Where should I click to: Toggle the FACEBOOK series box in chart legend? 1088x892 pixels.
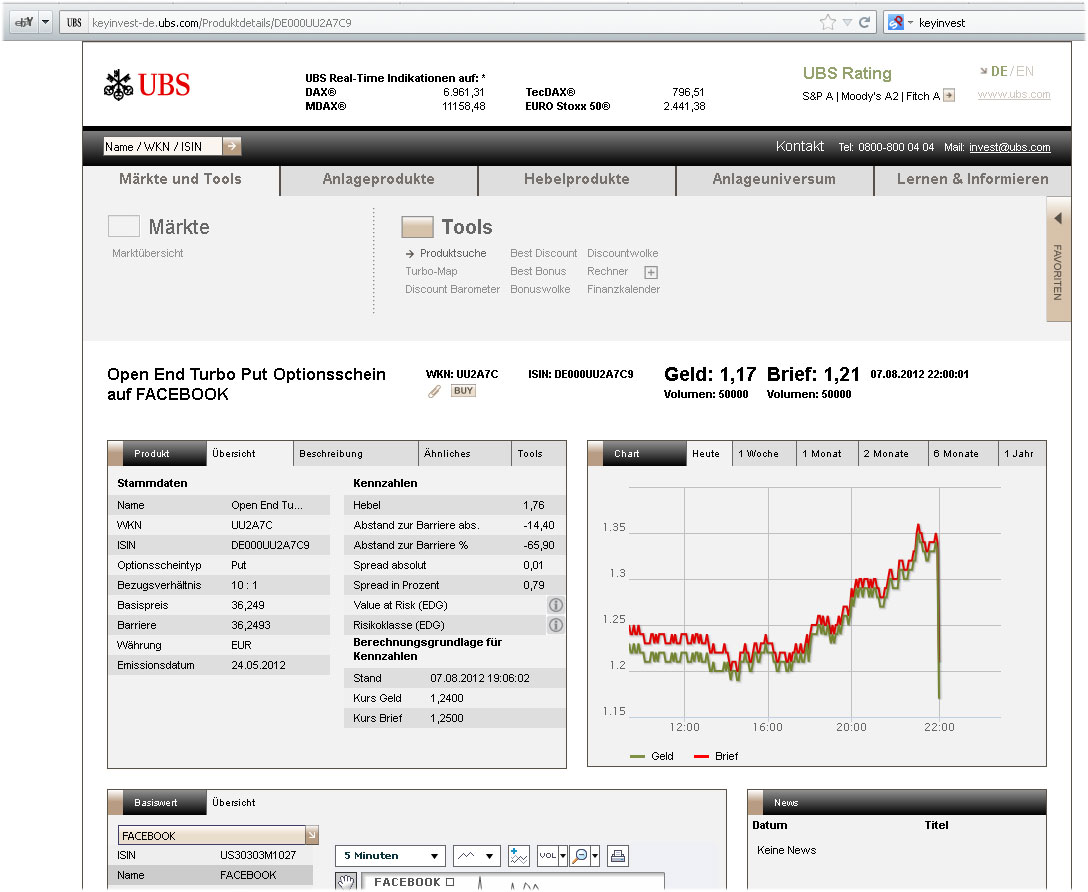pyautogui.click(x=450, y=882)
